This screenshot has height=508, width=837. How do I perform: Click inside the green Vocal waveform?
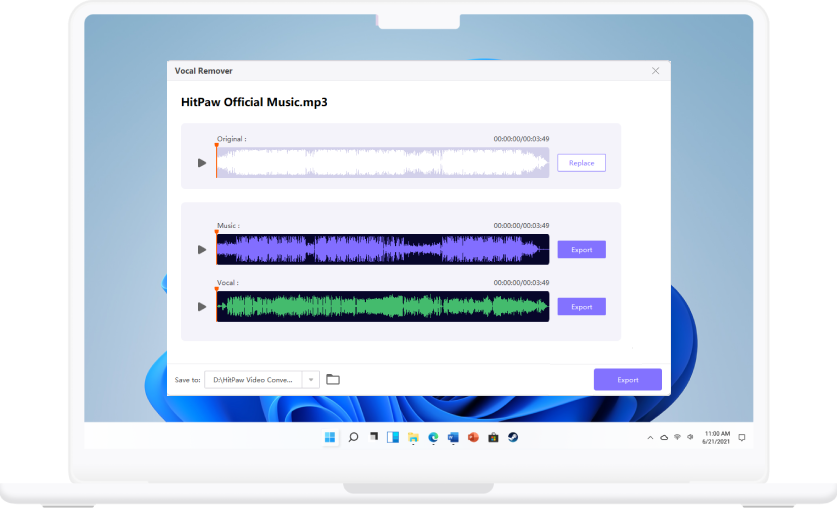[x=382, y=307]
